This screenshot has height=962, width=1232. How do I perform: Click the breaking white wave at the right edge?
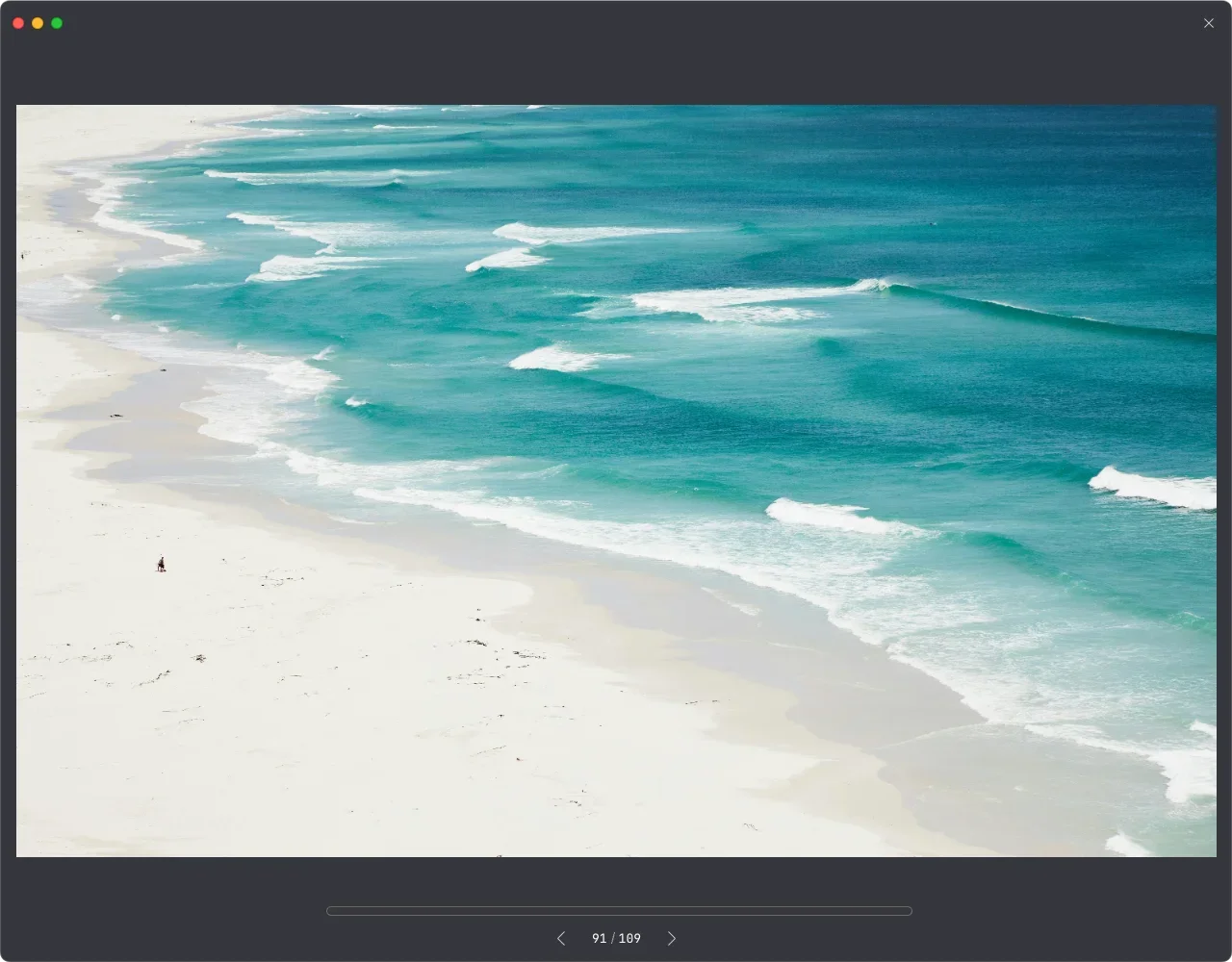[x=1155, y=489]
